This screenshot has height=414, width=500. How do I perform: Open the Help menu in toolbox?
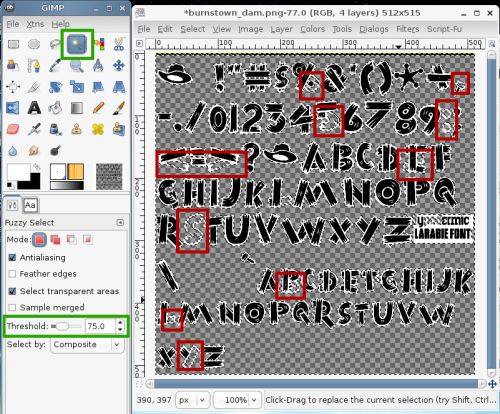tap(60, 24)
